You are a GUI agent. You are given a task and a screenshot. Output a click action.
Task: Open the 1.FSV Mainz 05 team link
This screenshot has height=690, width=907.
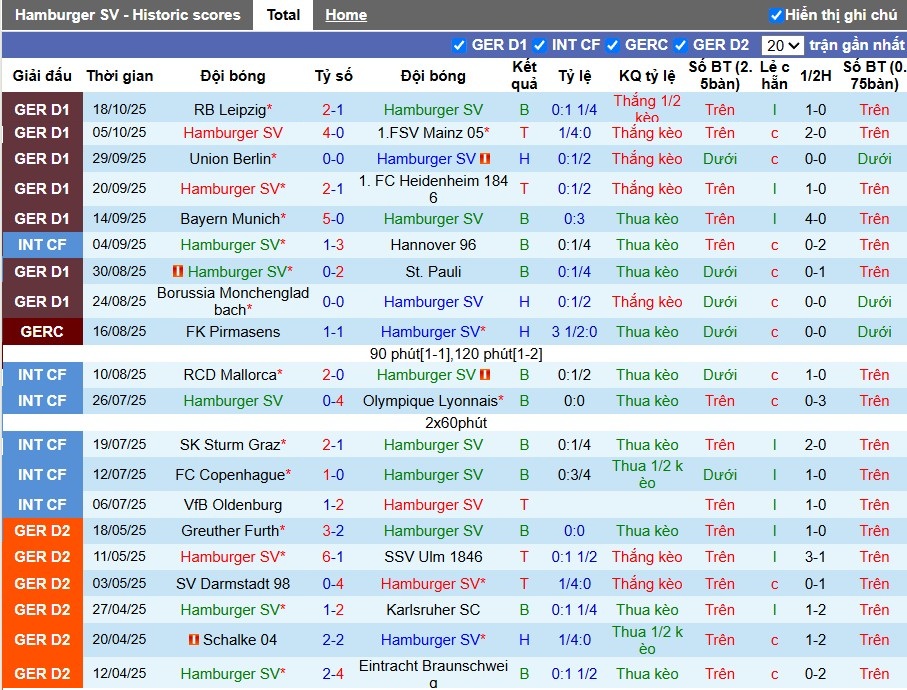click(x=430, y=133)
